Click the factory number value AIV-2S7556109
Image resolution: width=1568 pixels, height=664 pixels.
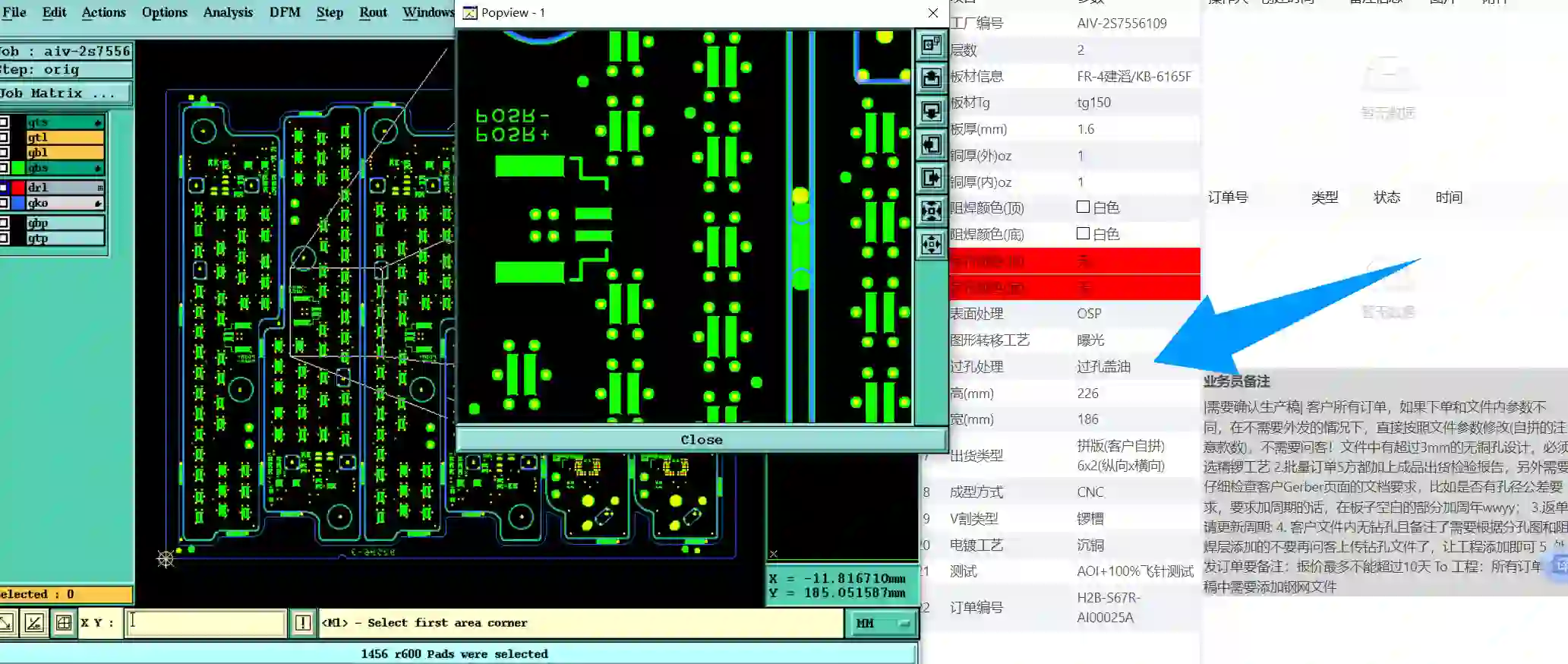click(x=1122, y=24)
